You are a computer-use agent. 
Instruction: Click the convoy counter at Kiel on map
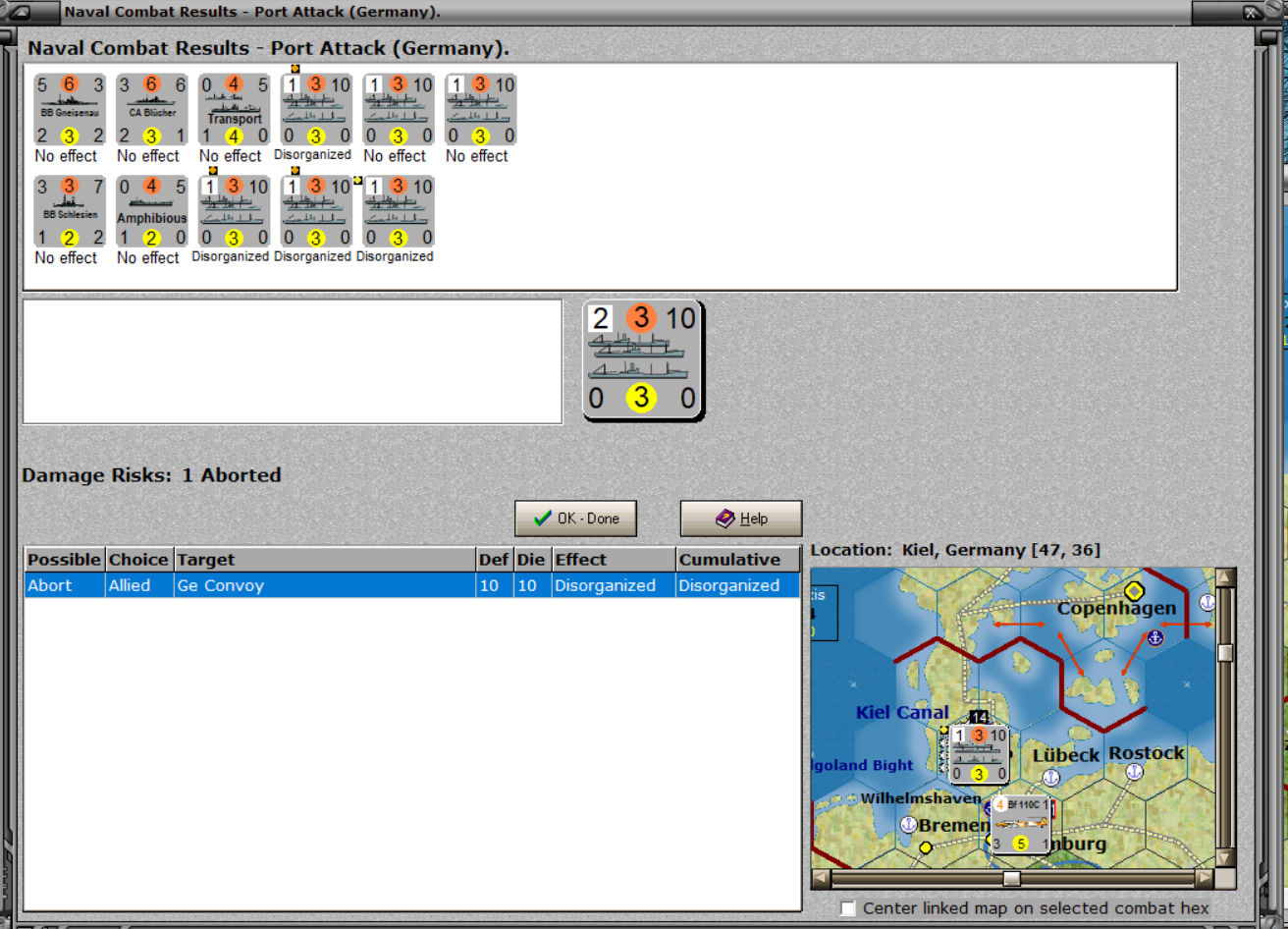click(979, 754)
